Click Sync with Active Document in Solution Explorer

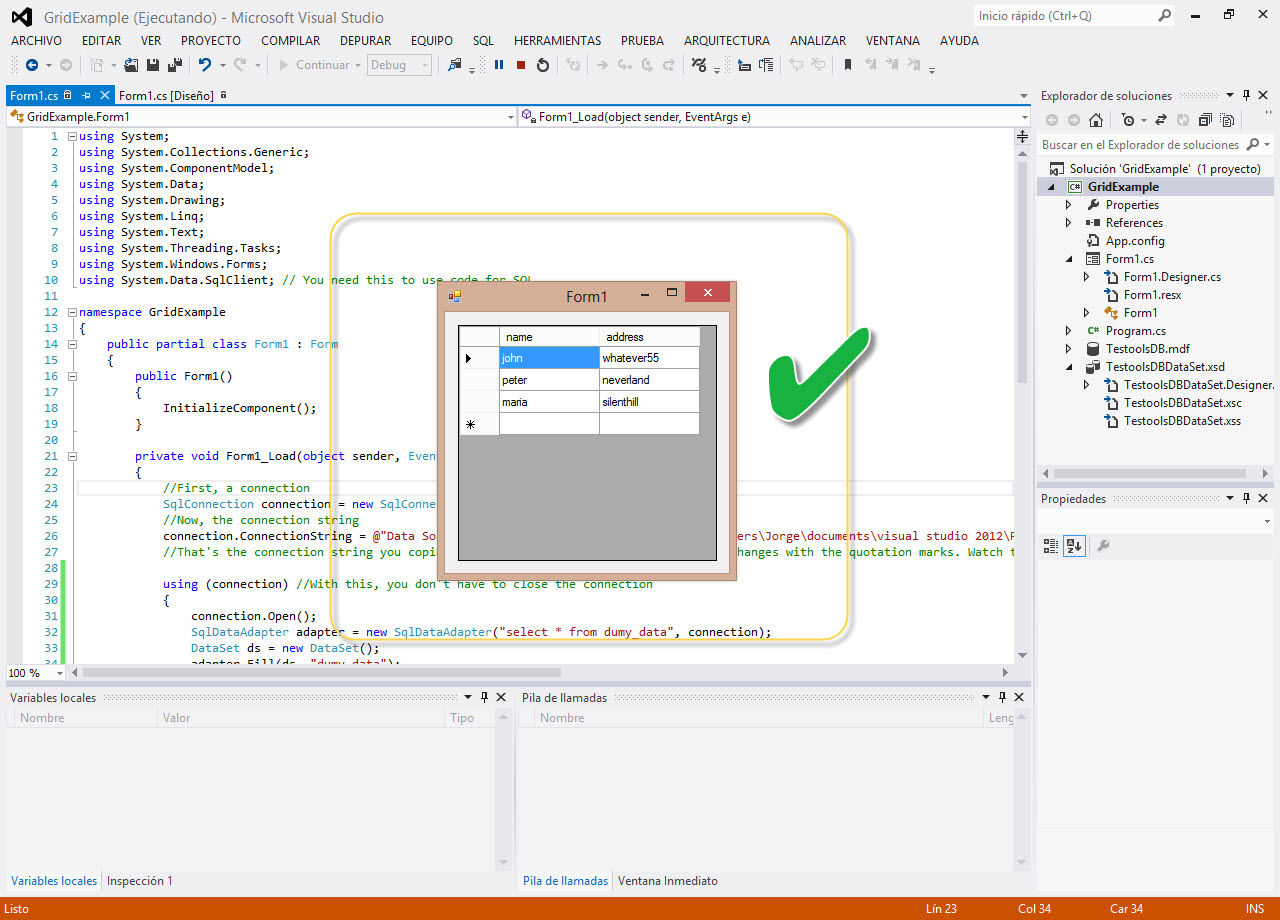pyautogui.click(x=1161, y=120)
